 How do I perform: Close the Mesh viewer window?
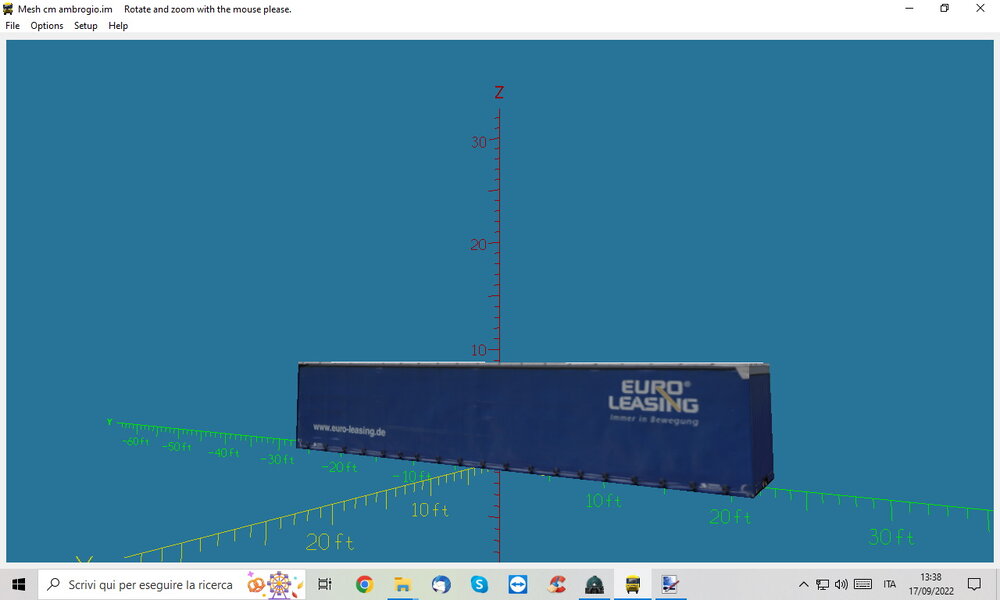pos(980,8)
